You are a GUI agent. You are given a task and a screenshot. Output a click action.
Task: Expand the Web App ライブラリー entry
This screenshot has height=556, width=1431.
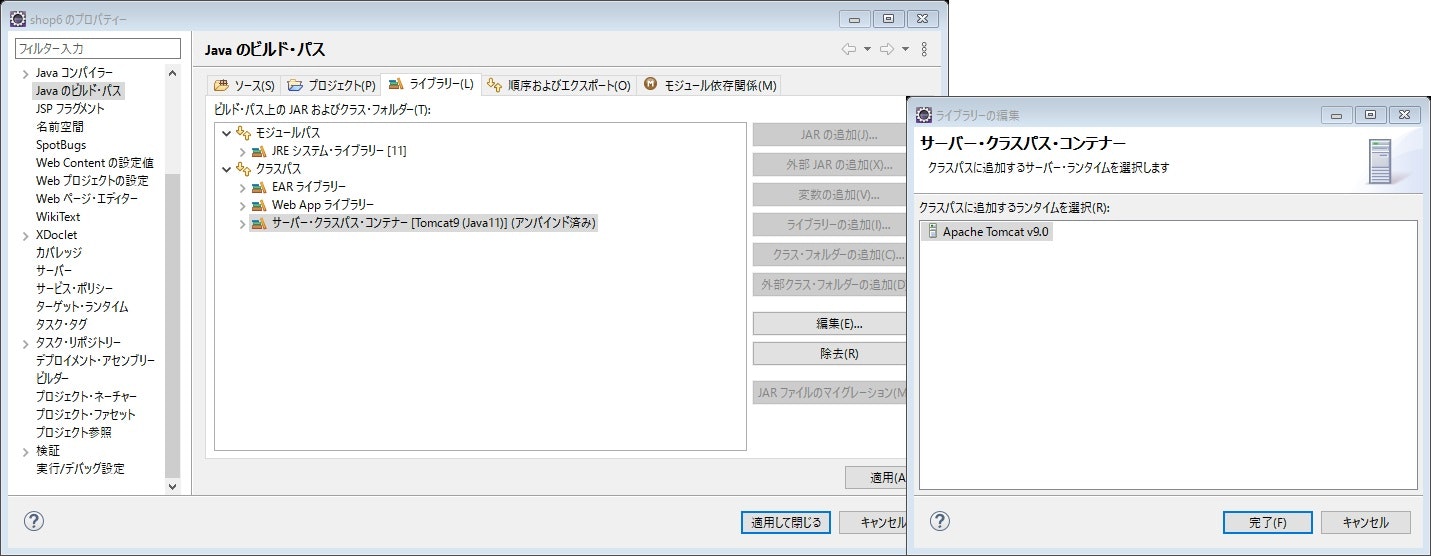(242, 205)
